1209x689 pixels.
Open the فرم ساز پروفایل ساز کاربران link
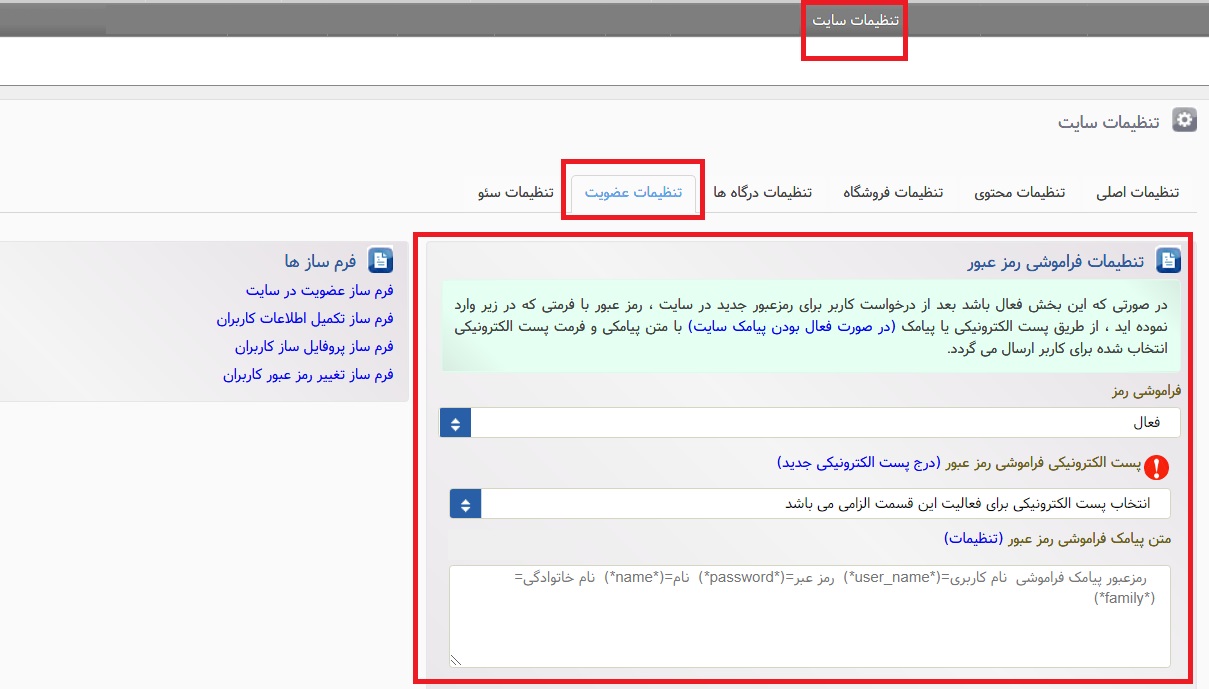(x=314, y=347)
